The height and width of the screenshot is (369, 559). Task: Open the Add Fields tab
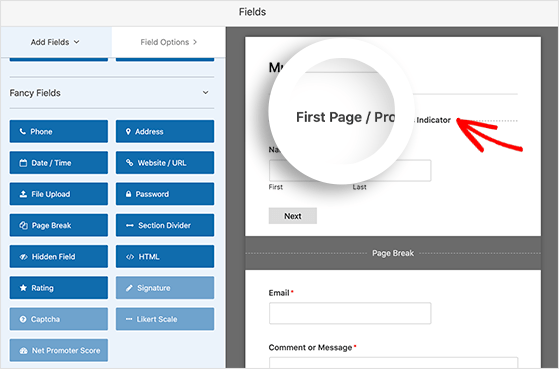56,42
